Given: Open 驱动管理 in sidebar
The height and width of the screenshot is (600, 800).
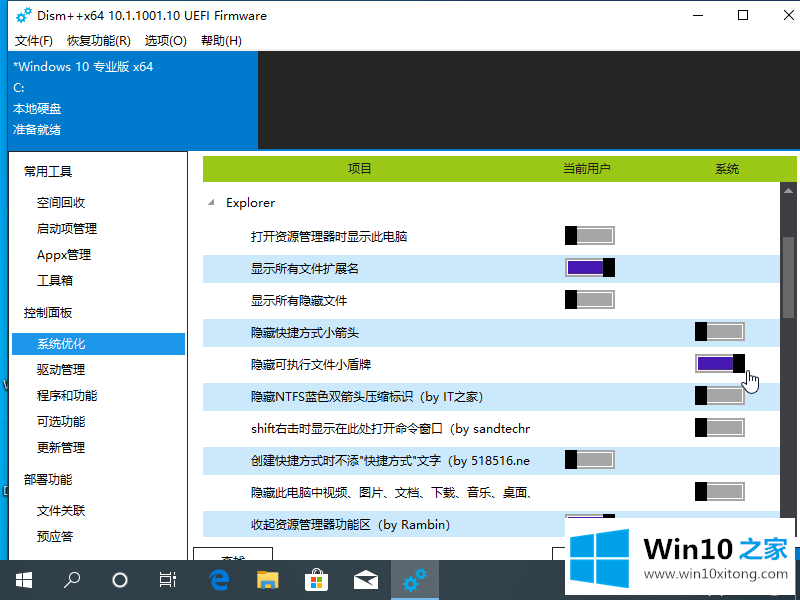Looking at the screenshot, I should [61, 370].
